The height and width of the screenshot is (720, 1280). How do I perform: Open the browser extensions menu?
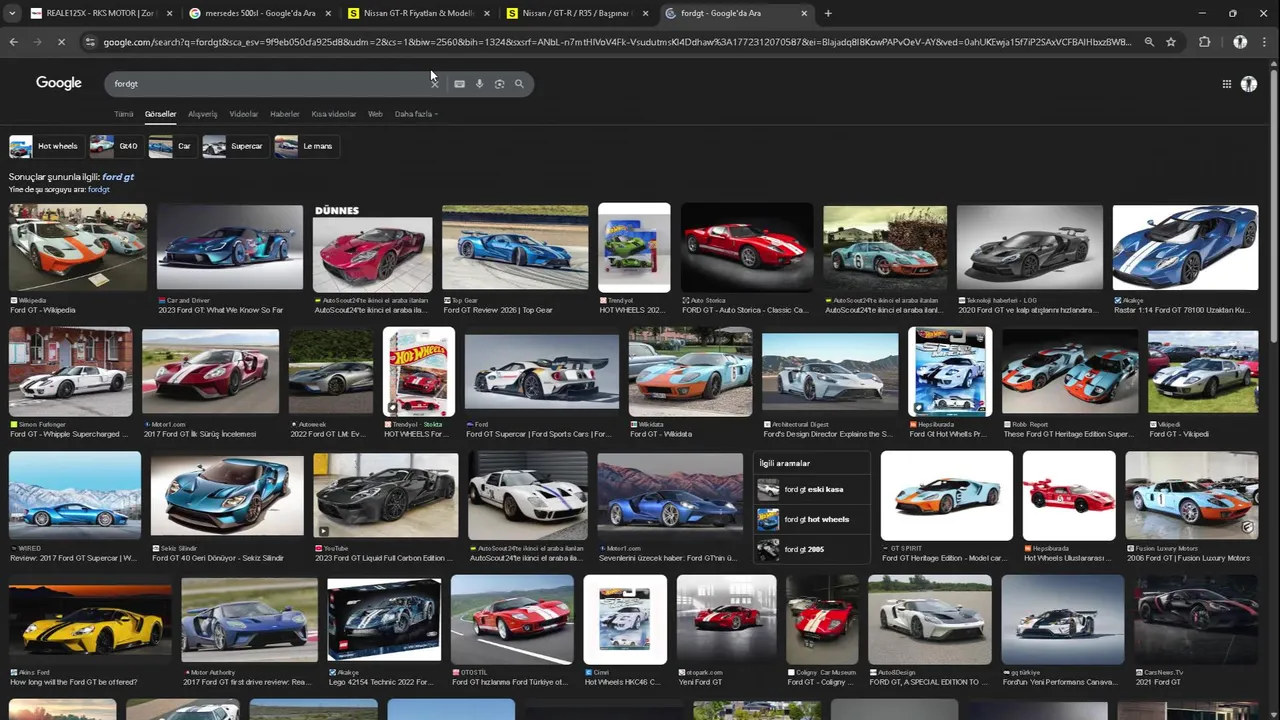pos(1204,42)
